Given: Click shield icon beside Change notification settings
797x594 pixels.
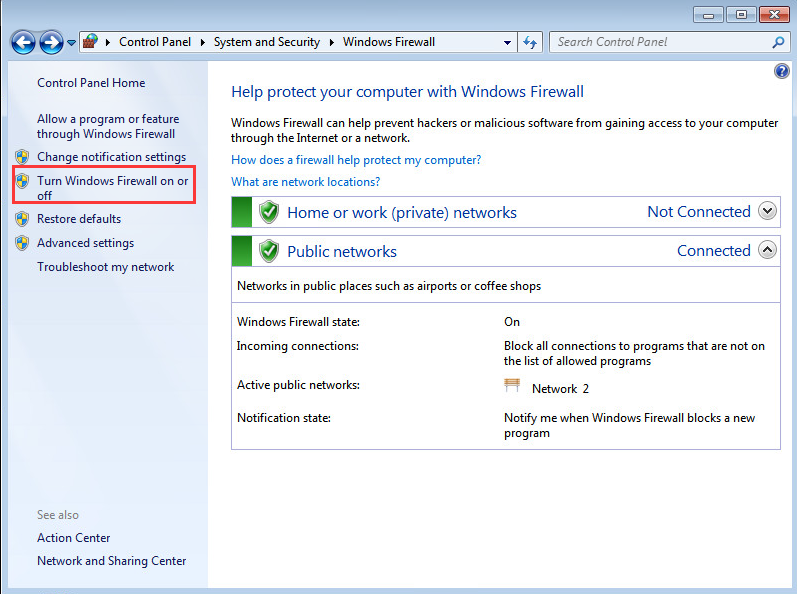Looking at the screenshot, I should 22,157.
